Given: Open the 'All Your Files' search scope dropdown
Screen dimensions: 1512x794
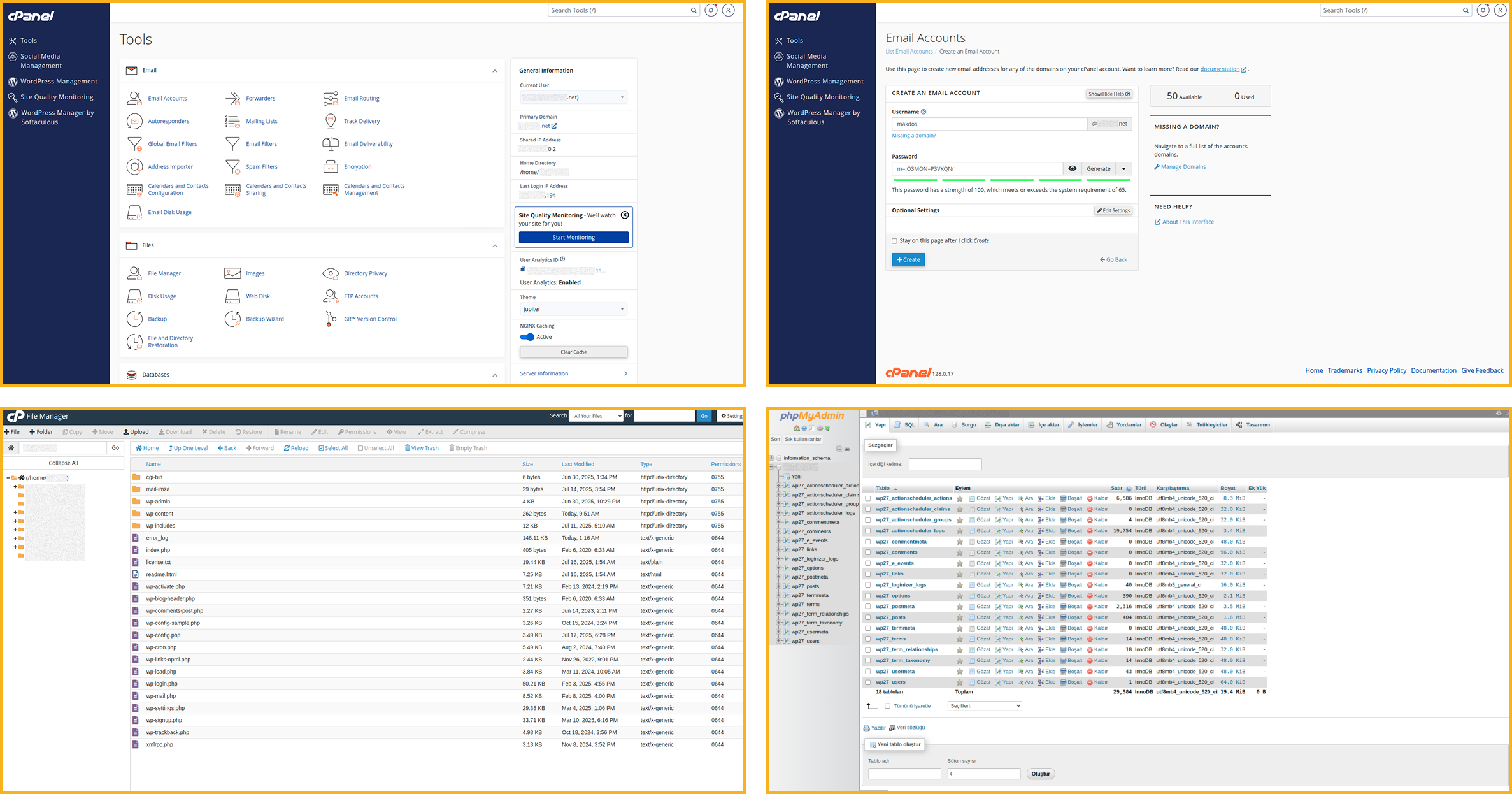Looking at the screenshot, I should (596, 415).
